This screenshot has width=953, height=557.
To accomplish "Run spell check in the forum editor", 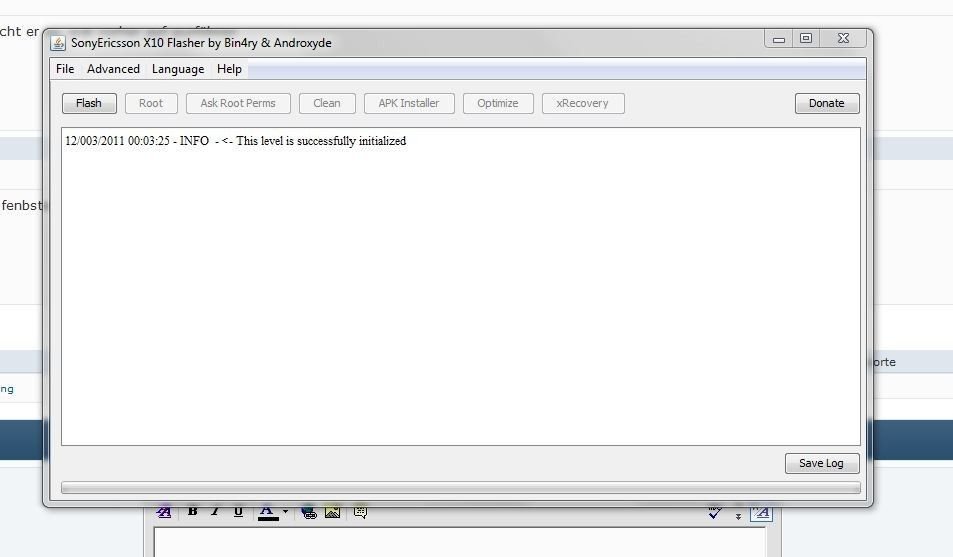I will [x=715, y=513].
